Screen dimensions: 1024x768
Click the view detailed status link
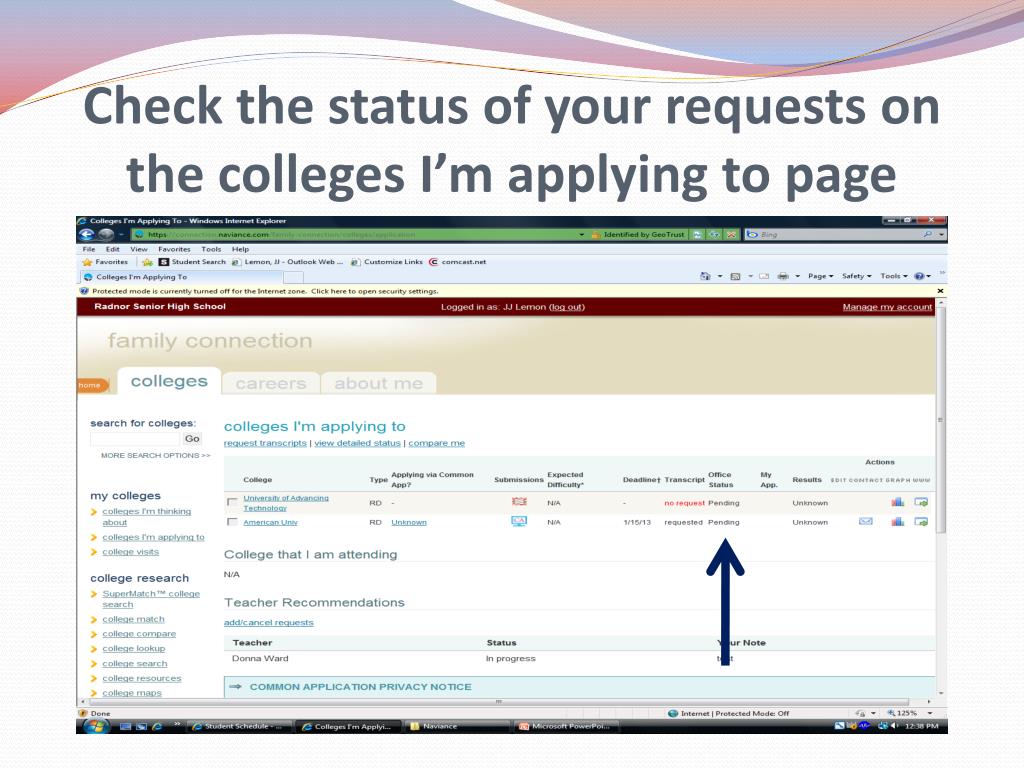[x=357, y=443]
